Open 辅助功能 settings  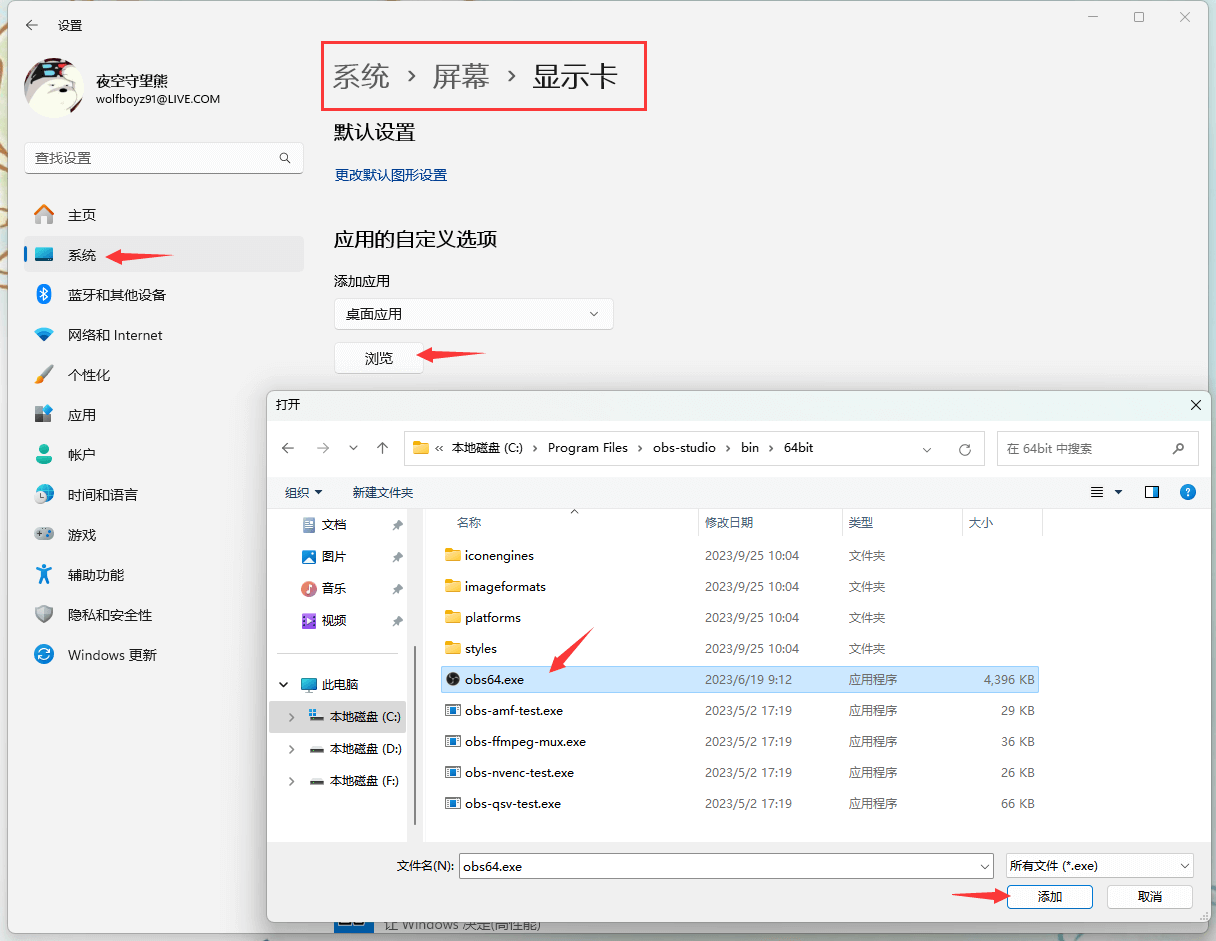coord(164,575)
